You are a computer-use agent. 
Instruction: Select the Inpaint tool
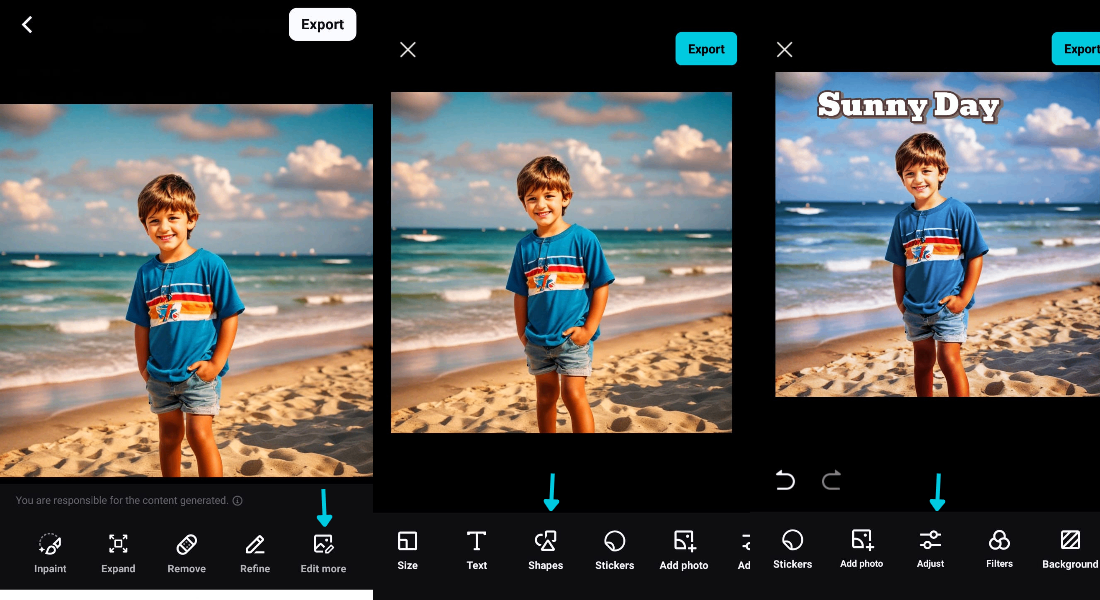coord(50,553)
